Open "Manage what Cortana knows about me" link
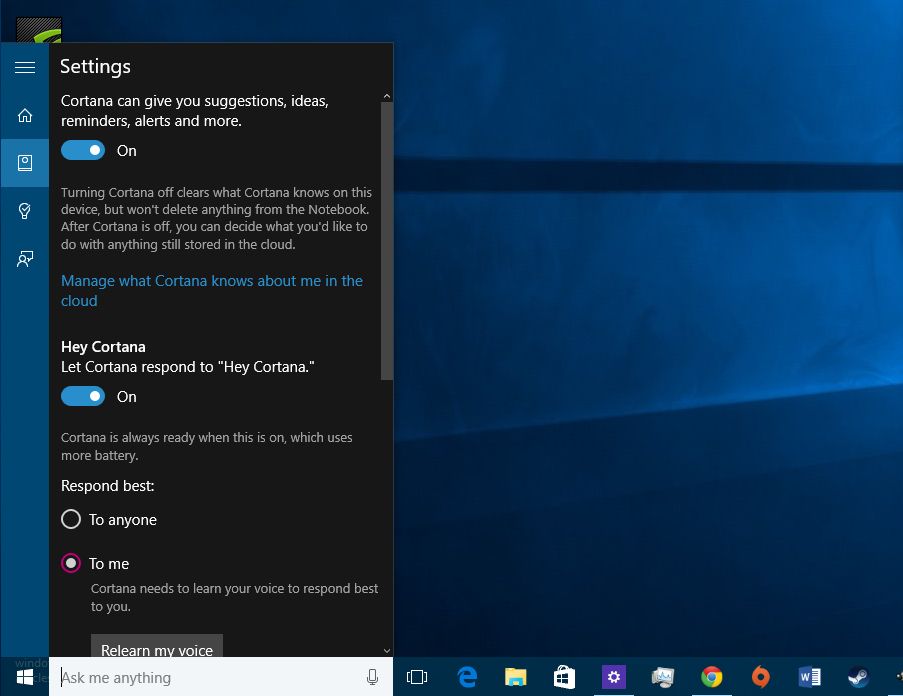 pos(211,290)
